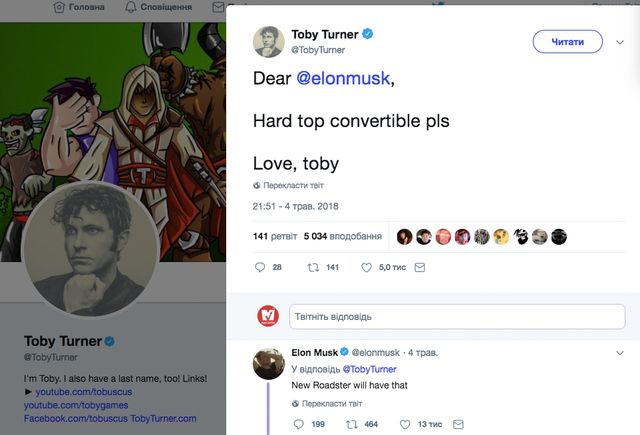Like Toby Turner's tweet with heart icon

click(x=367, y=267)
